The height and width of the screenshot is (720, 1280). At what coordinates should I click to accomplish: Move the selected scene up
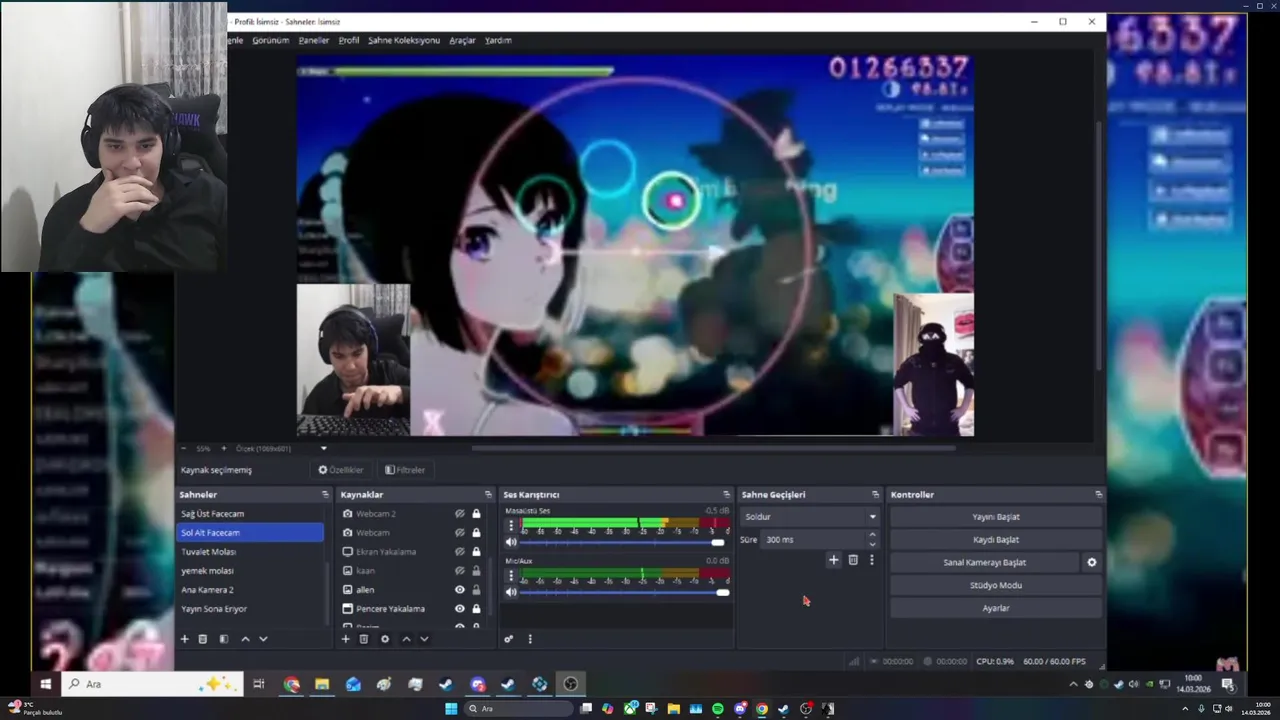pyautogui.click(x=245, y=639)
